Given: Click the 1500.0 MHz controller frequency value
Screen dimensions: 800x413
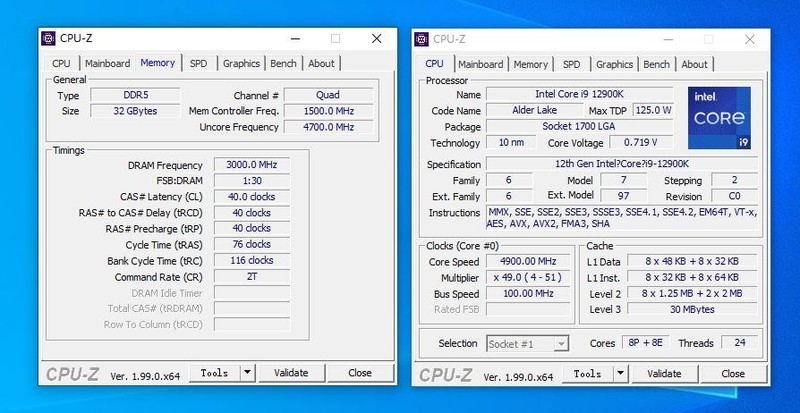Looking at the screenshot, I should pyautogui.click(x=329, y=111).
